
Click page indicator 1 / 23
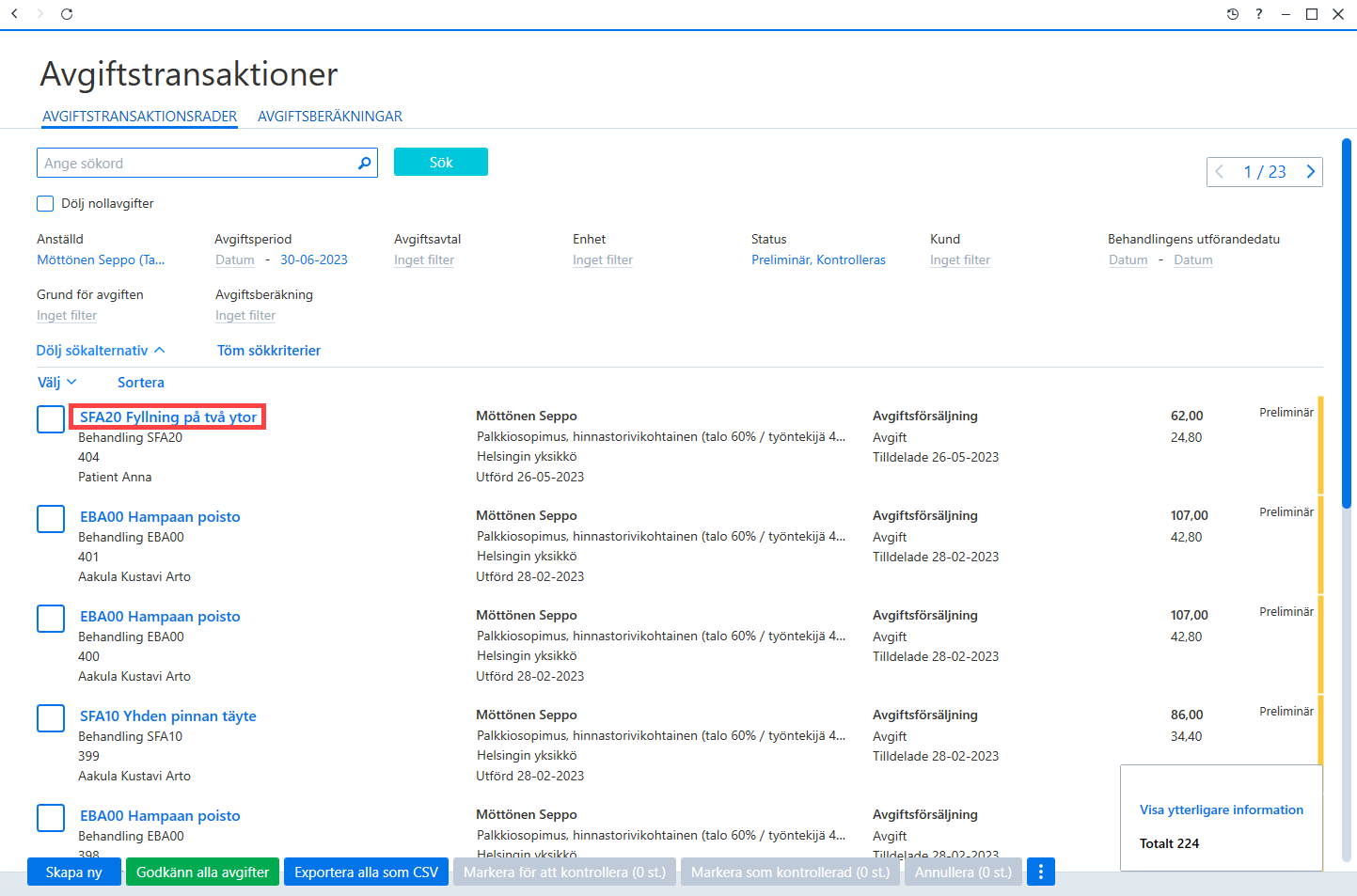pyautogui.click(x=1265, y=171)
